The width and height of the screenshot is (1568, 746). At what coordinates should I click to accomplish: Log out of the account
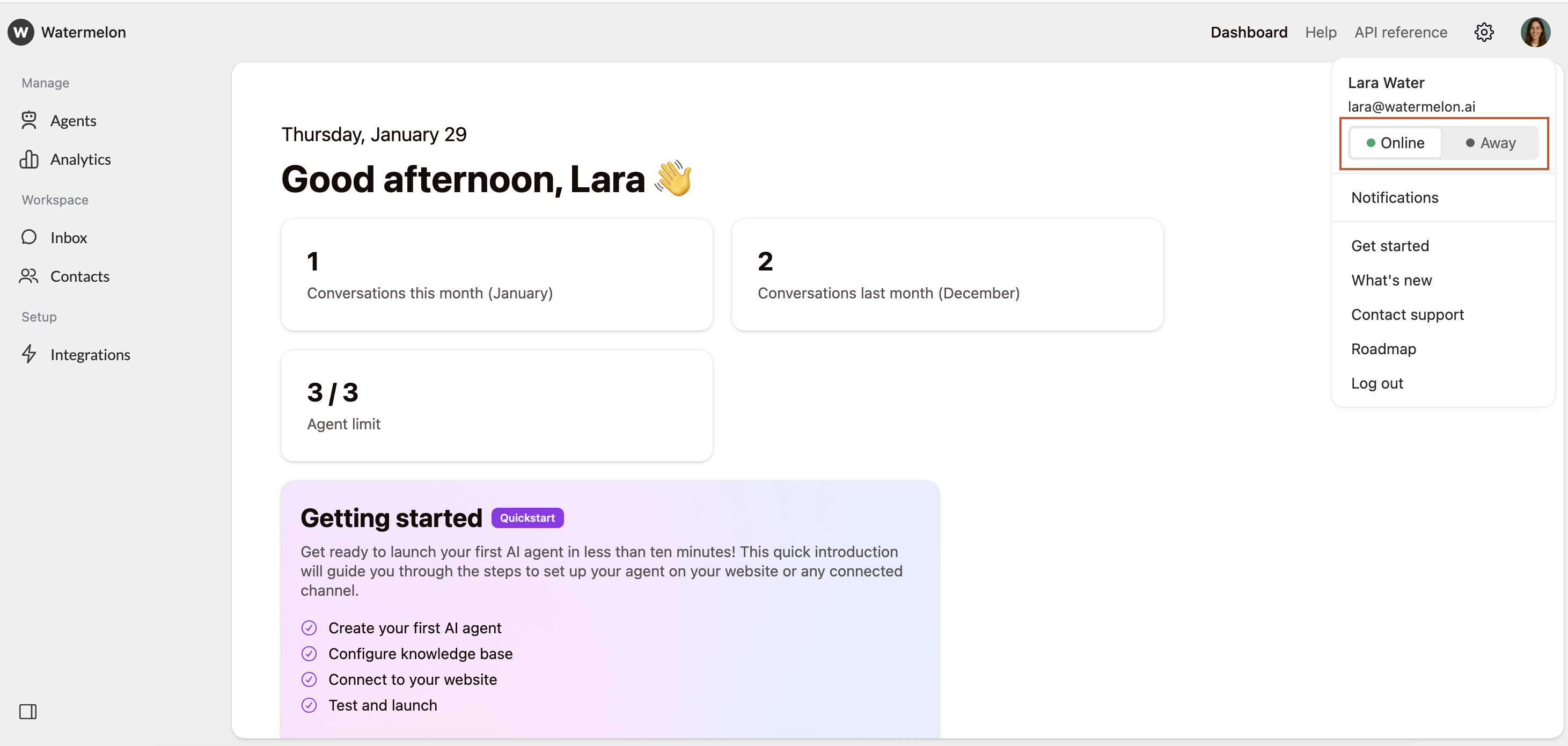coord(1377,383)
